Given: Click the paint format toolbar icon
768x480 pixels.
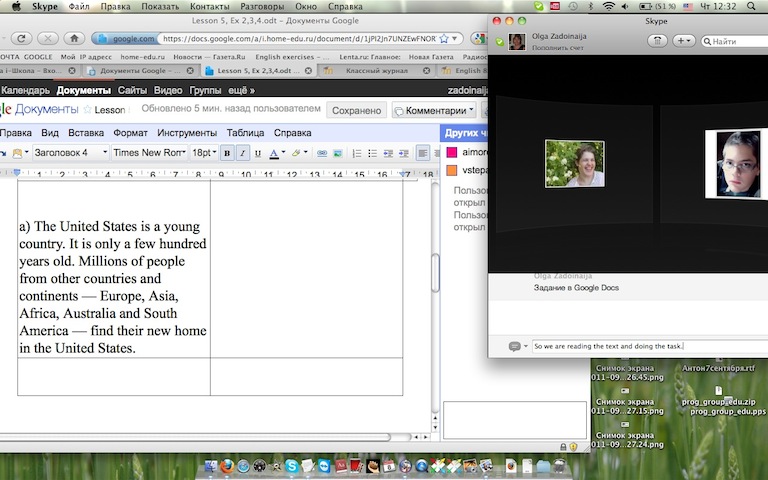Looking at the screenshot, I should pos(18,153).
